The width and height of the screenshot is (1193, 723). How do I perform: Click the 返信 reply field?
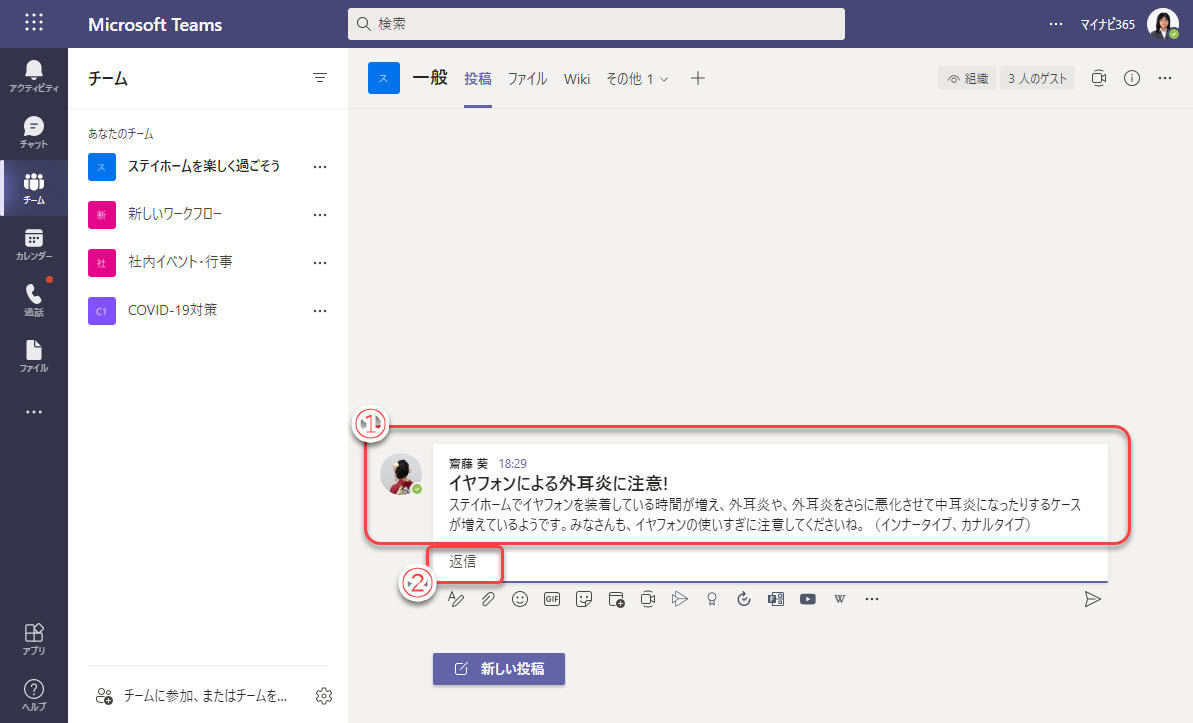769,562
